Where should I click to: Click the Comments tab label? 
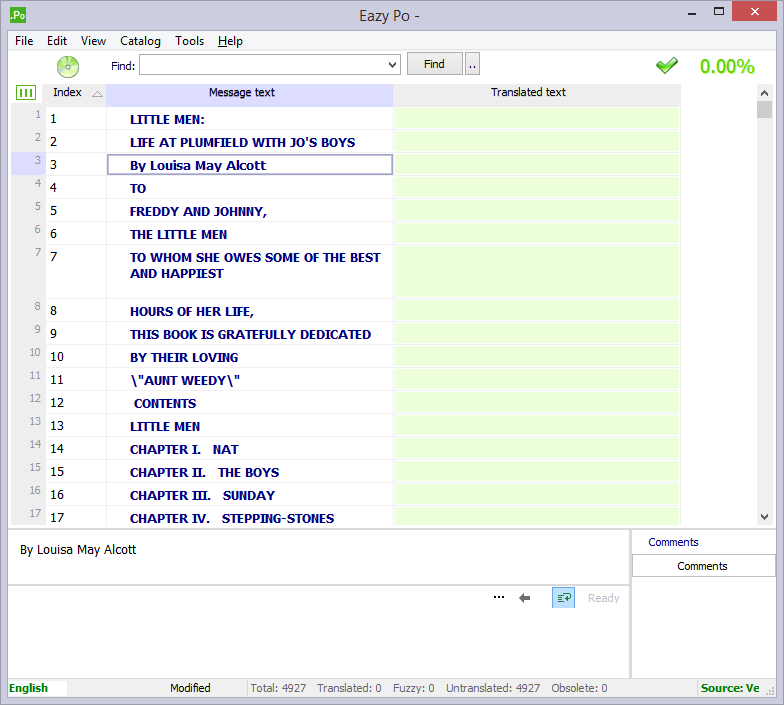[673, 542]
